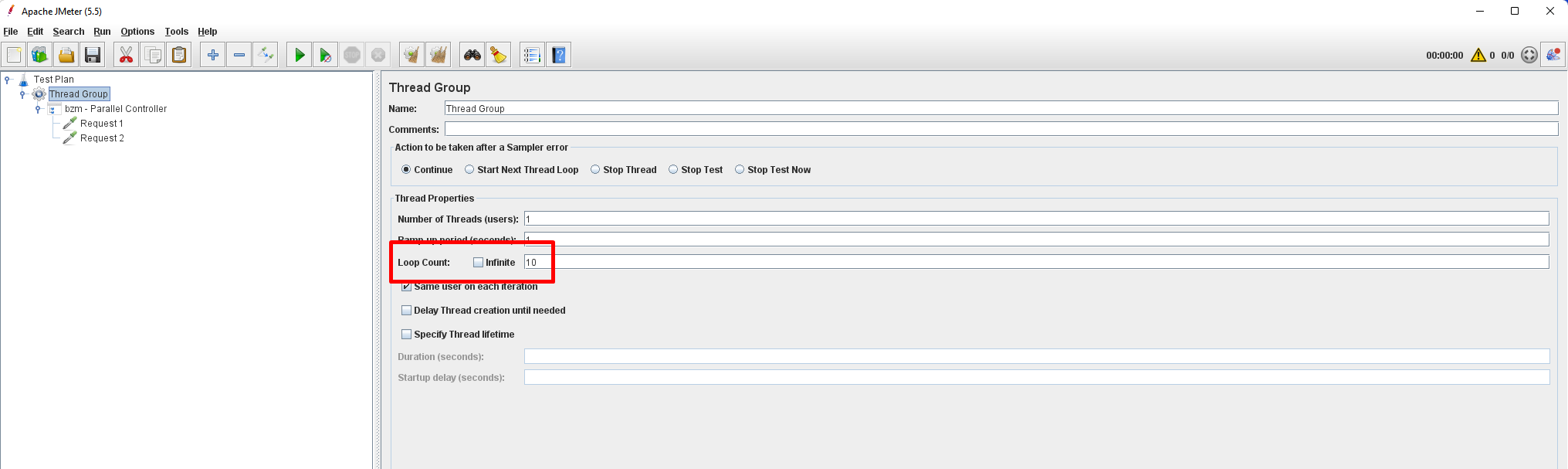The width and height of the screenshot is (1568, 469).
Task: Expand all with the plus icon
Action: point(213,55)
